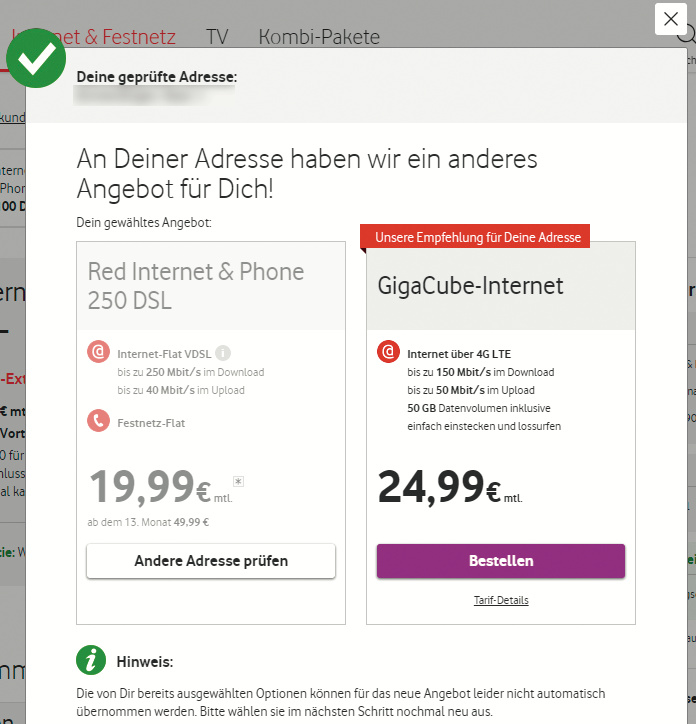The image size is (696, 724).
Task: Click the green Hinweis info icon
Action: point(91,660)
